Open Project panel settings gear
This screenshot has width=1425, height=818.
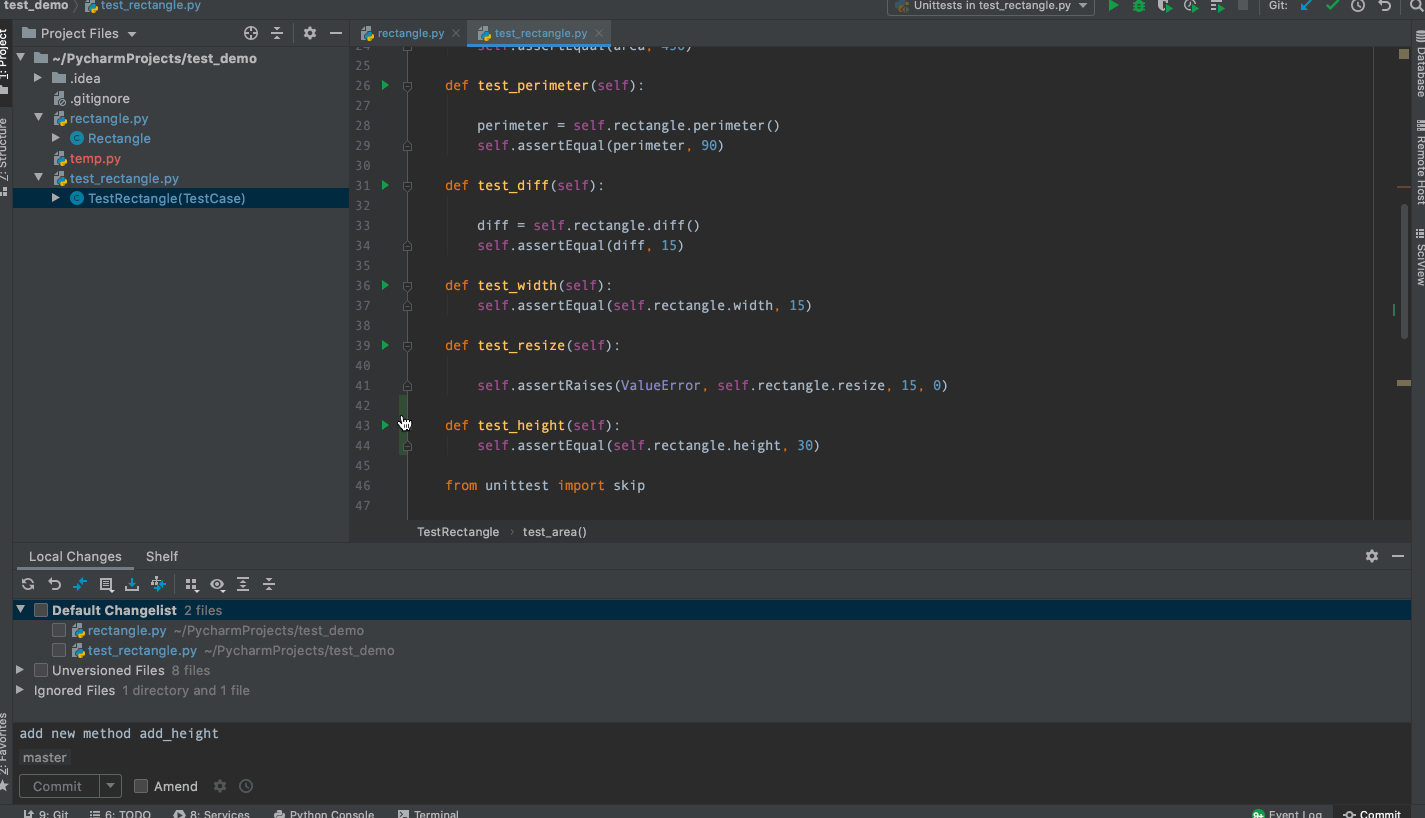(x=310, y=33)
